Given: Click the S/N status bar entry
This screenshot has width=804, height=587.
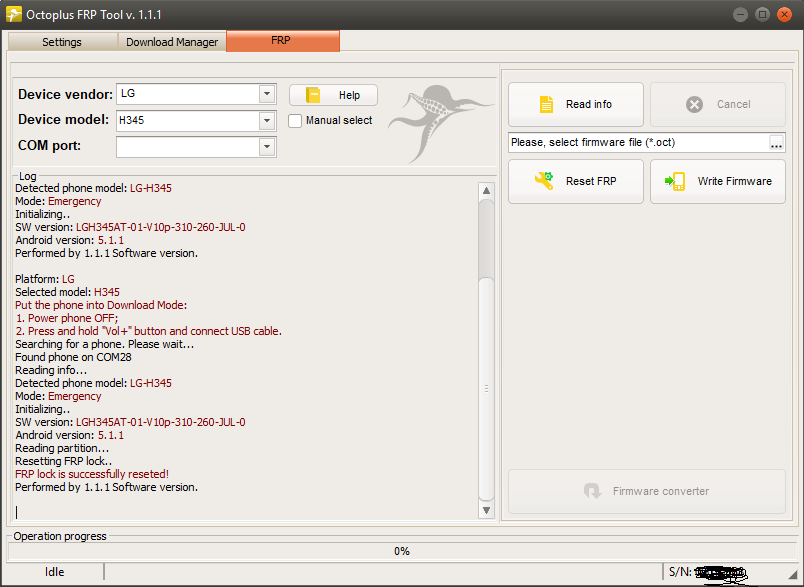Looking at the screenshot, I should click(x=708, y=572).
